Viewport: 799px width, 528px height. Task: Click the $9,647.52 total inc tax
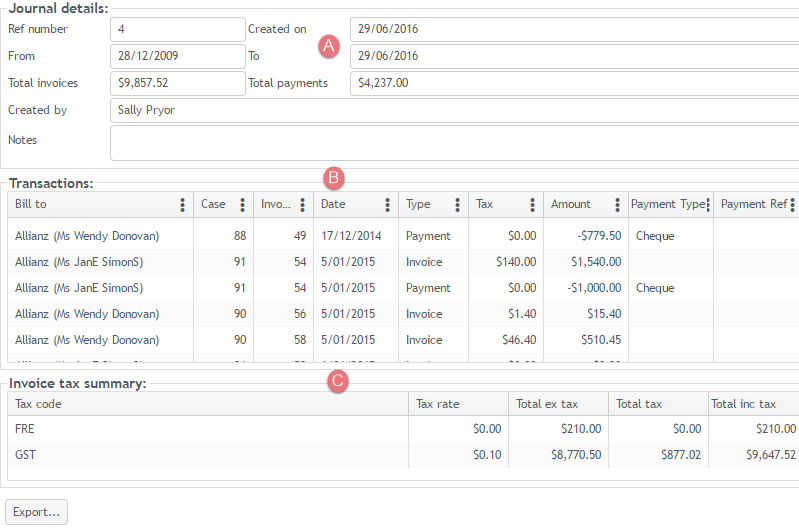(x=771, y=455)
